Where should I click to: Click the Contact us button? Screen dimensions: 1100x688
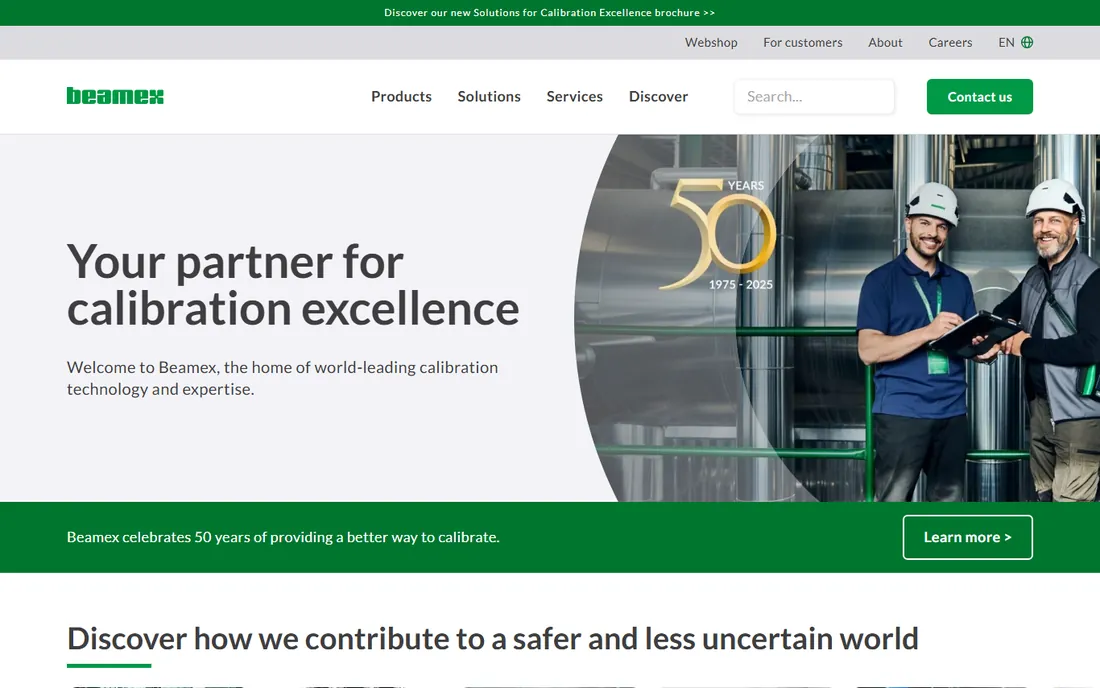(979, 97)
